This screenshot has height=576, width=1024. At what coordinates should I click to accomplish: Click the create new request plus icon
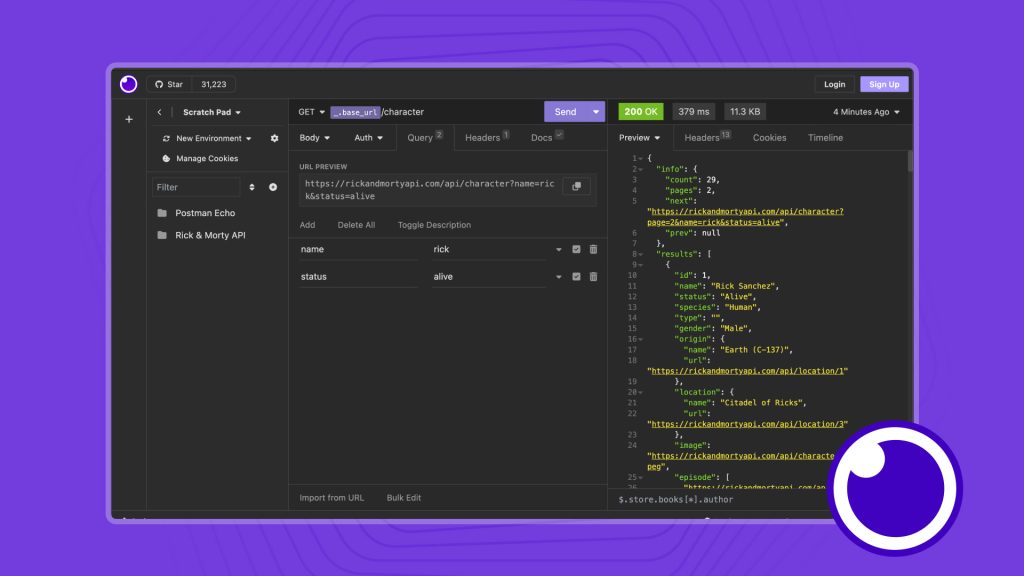(x=273, y=187)
